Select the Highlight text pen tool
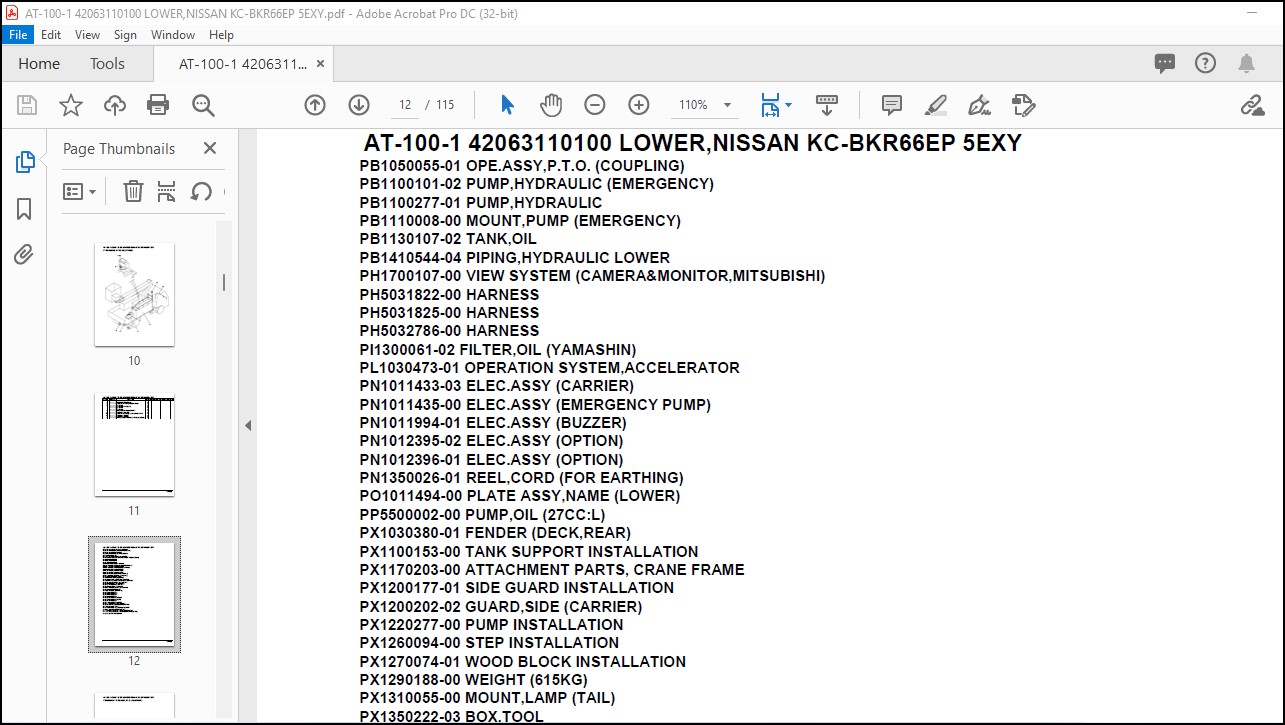This screenshot has height=725, width=1285. pos(936,105)
